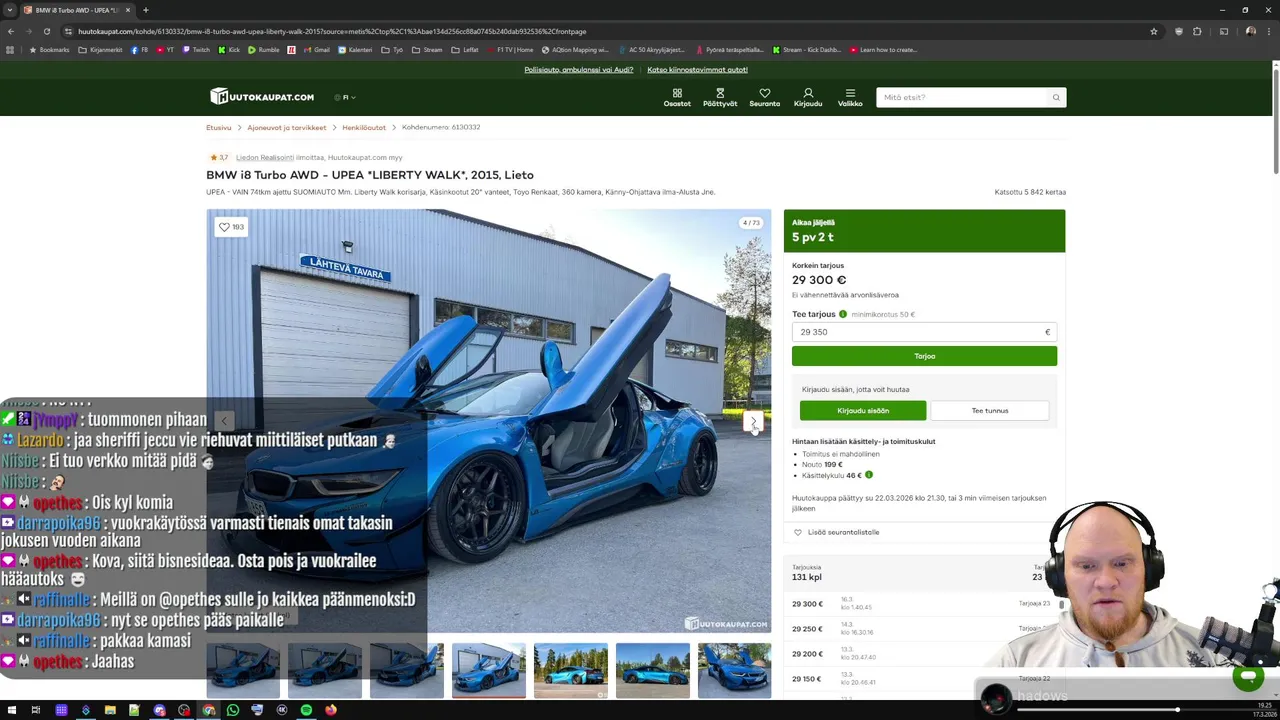Viewport: 1280px width, 720px height.
Task: Close the BMW i8 Turbo tab
Action: point(130,10)
